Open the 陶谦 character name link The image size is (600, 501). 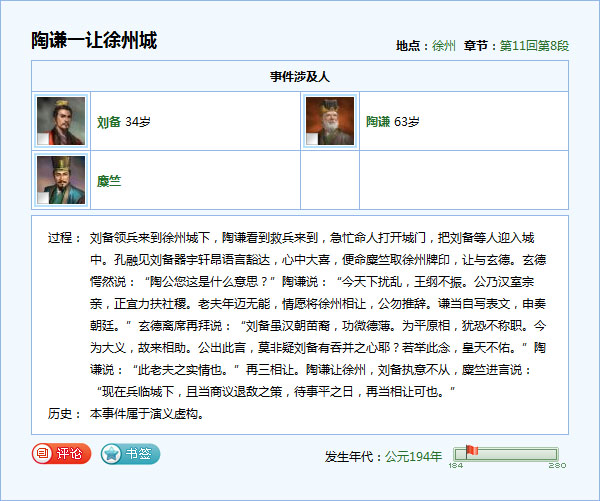tap(377, 122)
